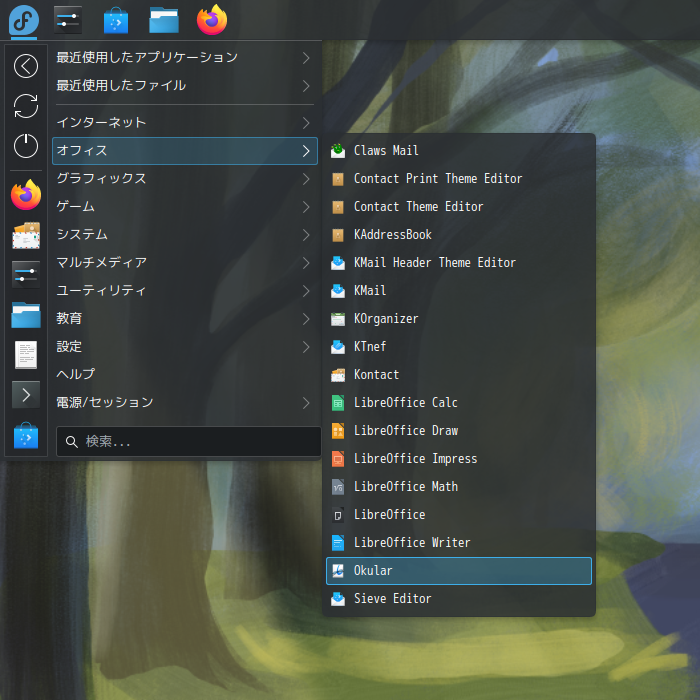Open LibreOffice start center entry

pyautogui.click(x=459, y=515)
